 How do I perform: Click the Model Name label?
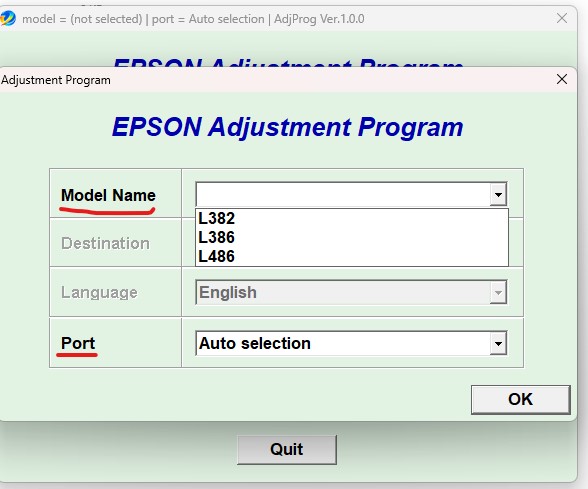108,195
